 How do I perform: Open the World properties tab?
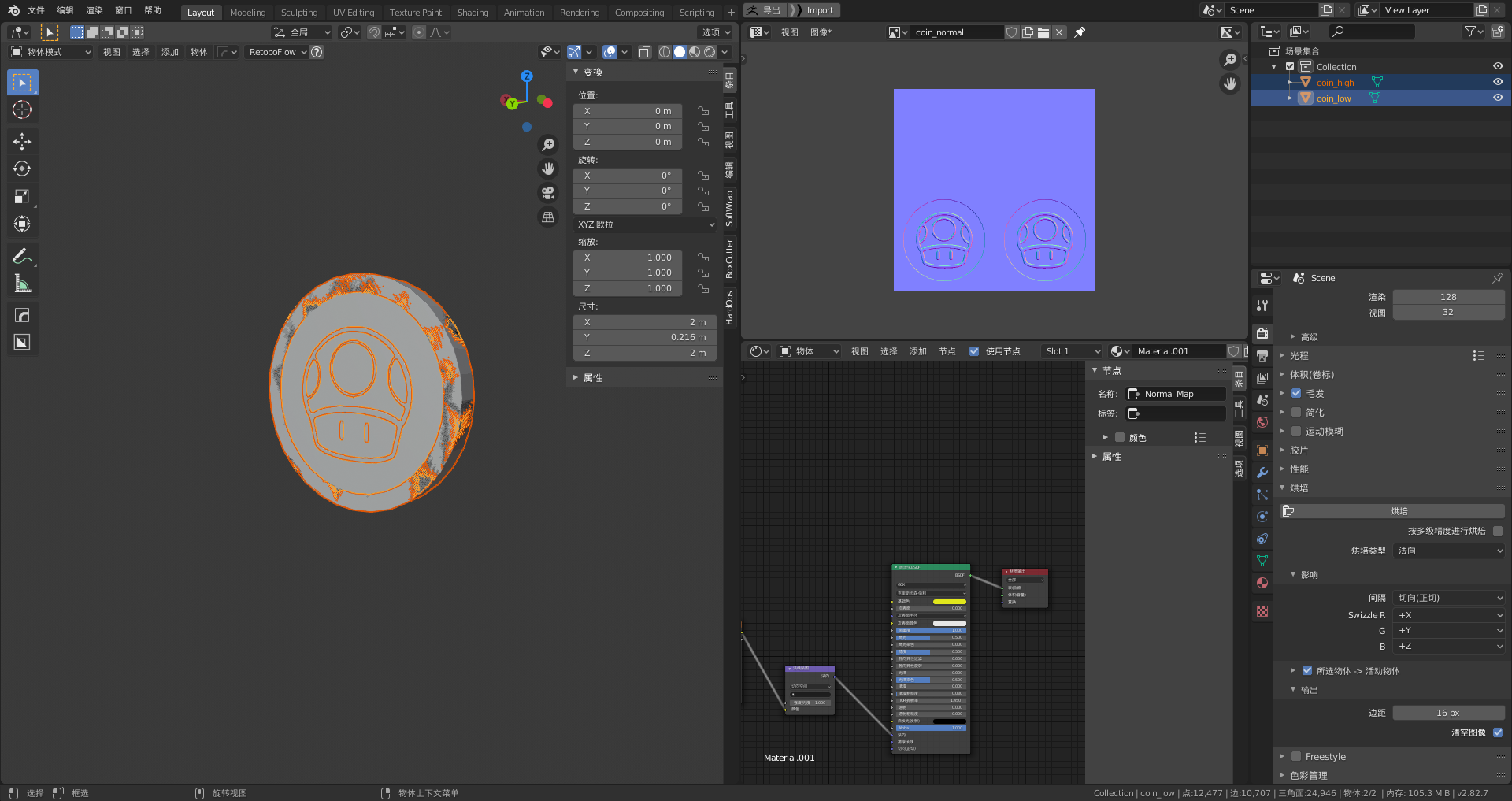click(1262, 422)
